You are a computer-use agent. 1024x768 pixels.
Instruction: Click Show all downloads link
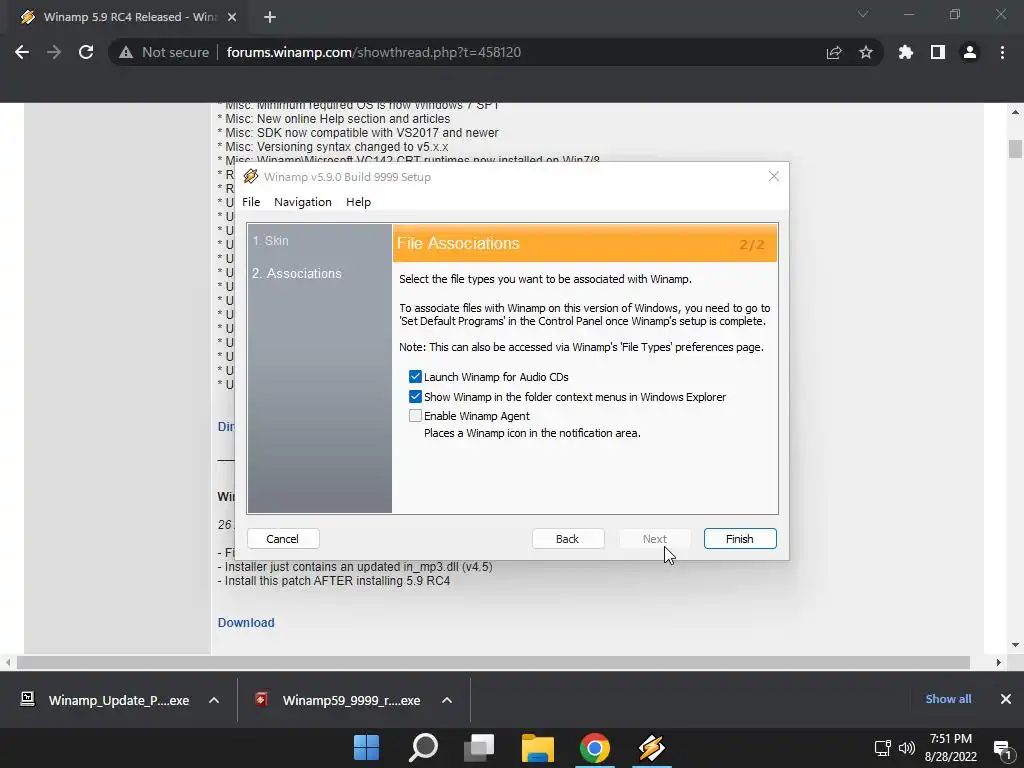[x=948, y=699]
